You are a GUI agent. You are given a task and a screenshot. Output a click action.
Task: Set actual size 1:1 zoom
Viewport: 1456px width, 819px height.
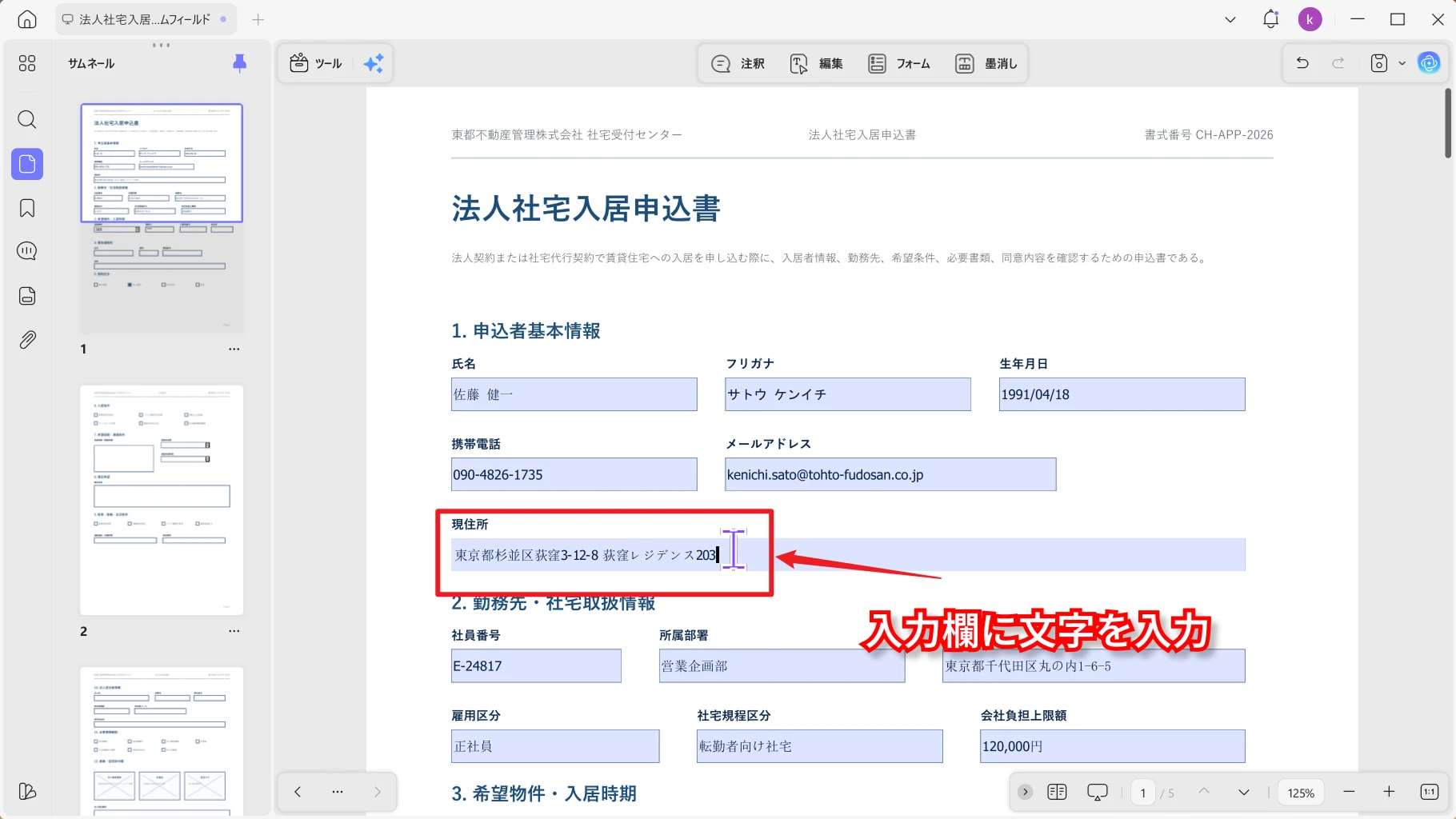coord(1430,792)
